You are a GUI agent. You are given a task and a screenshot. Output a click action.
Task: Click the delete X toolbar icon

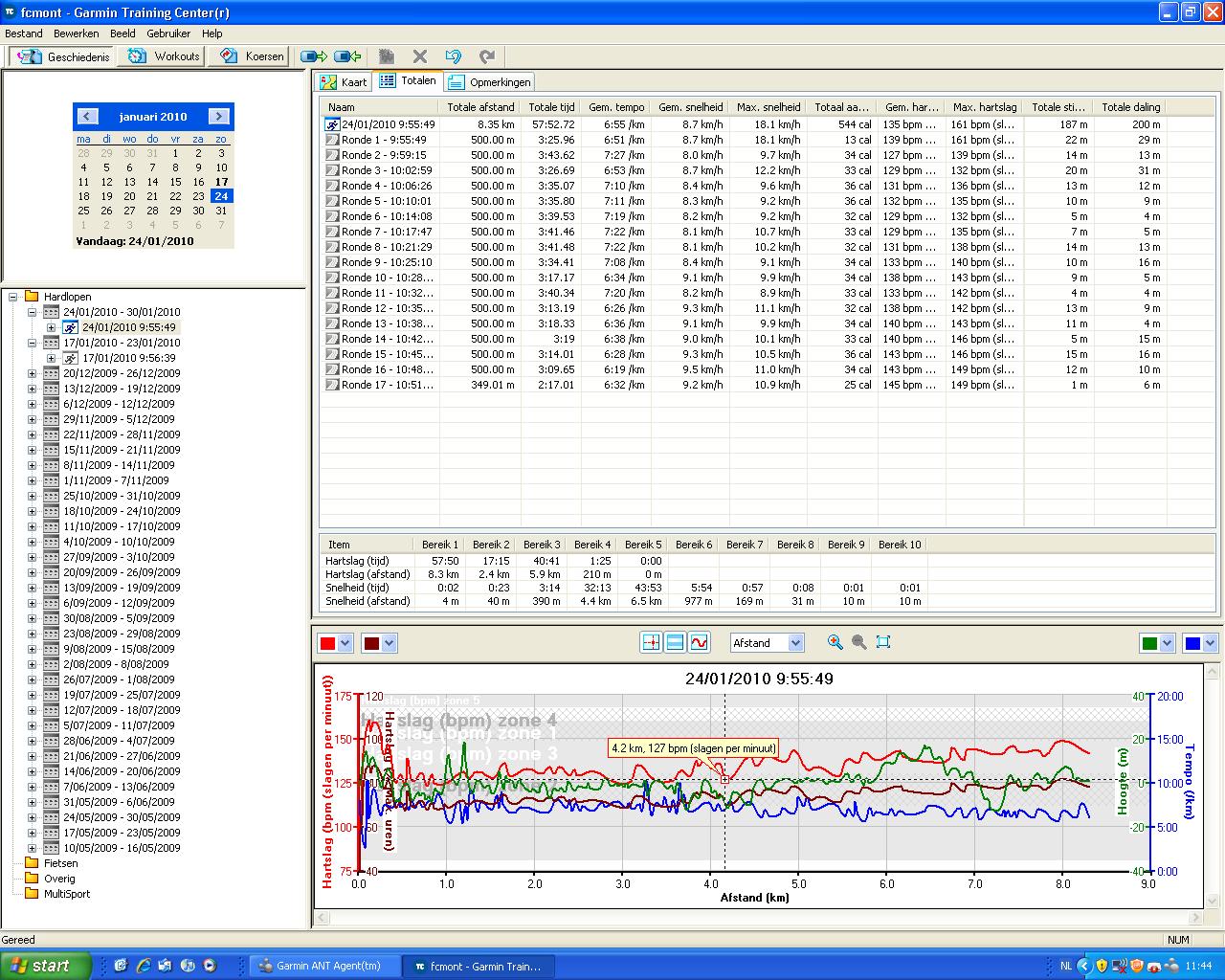click(419, 56)
